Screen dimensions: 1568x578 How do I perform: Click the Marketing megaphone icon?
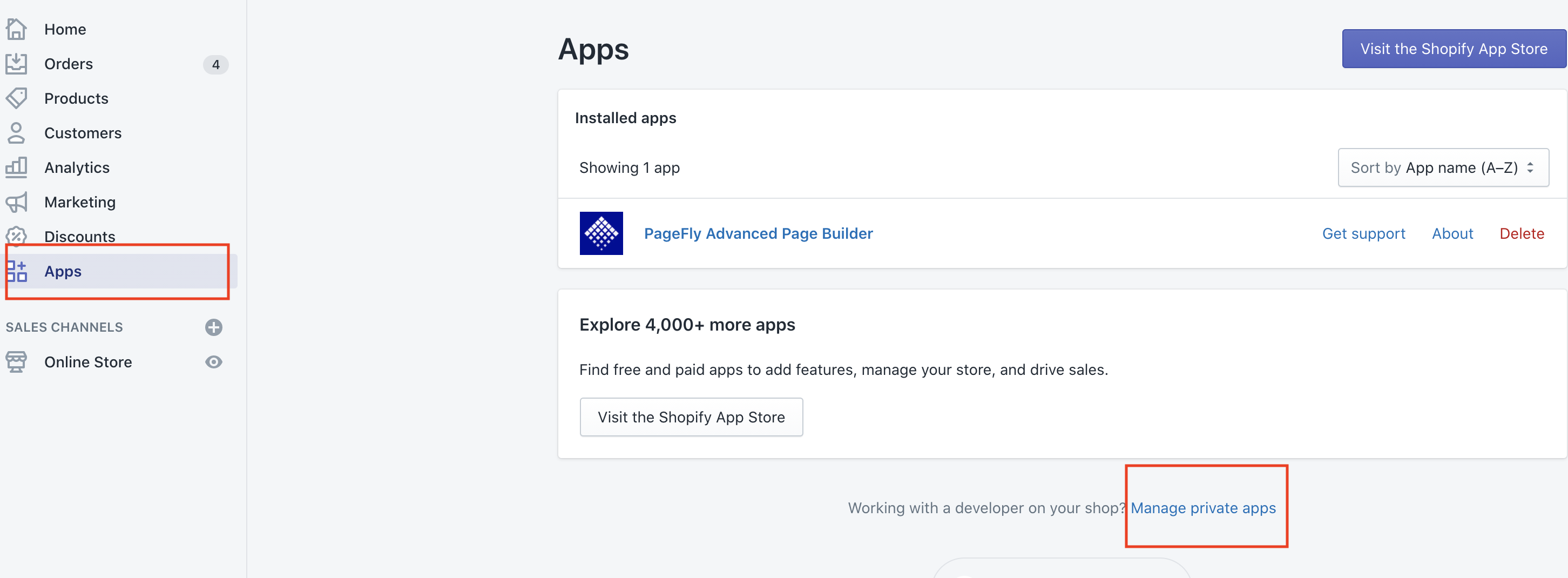16,202
